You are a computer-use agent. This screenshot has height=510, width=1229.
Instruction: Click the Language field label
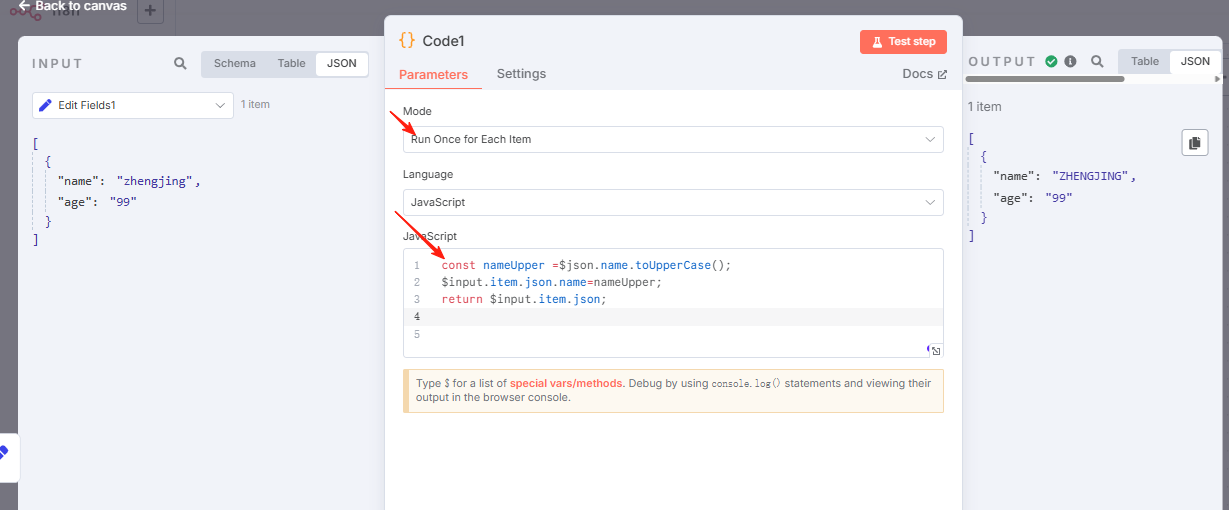click(x=428, y=174)
